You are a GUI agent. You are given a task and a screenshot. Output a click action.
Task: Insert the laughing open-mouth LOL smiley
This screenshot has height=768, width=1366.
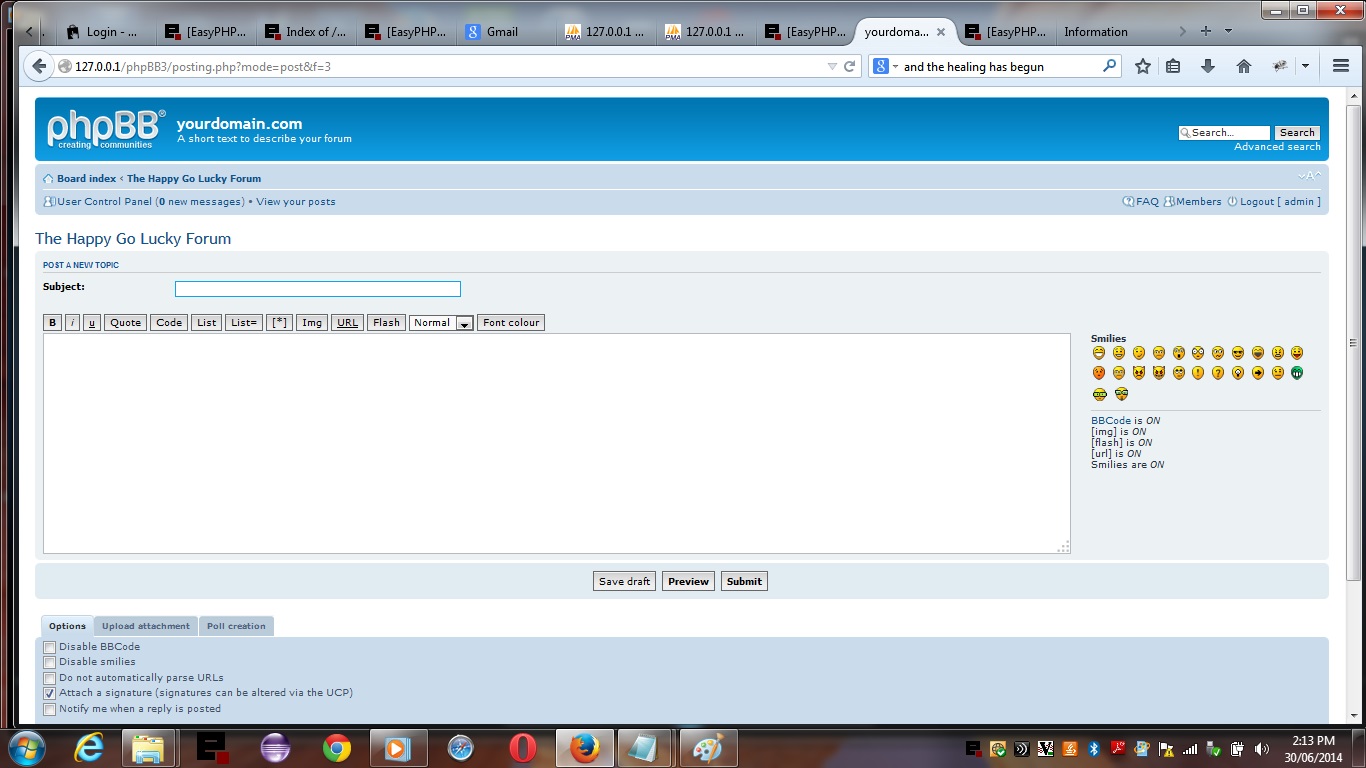click(1258, 353)
